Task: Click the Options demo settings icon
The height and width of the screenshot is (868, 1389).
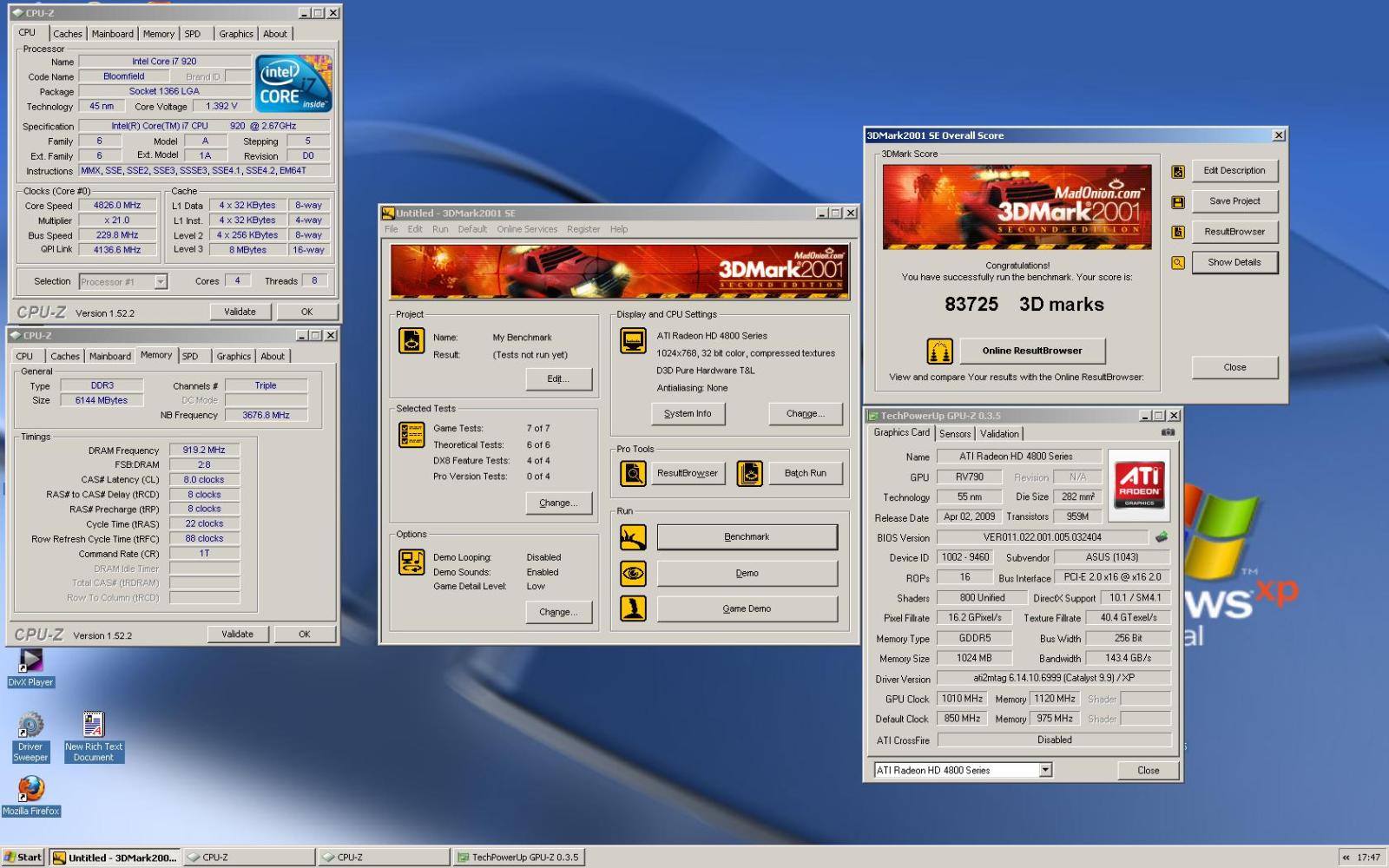Action: pos(411,562)
